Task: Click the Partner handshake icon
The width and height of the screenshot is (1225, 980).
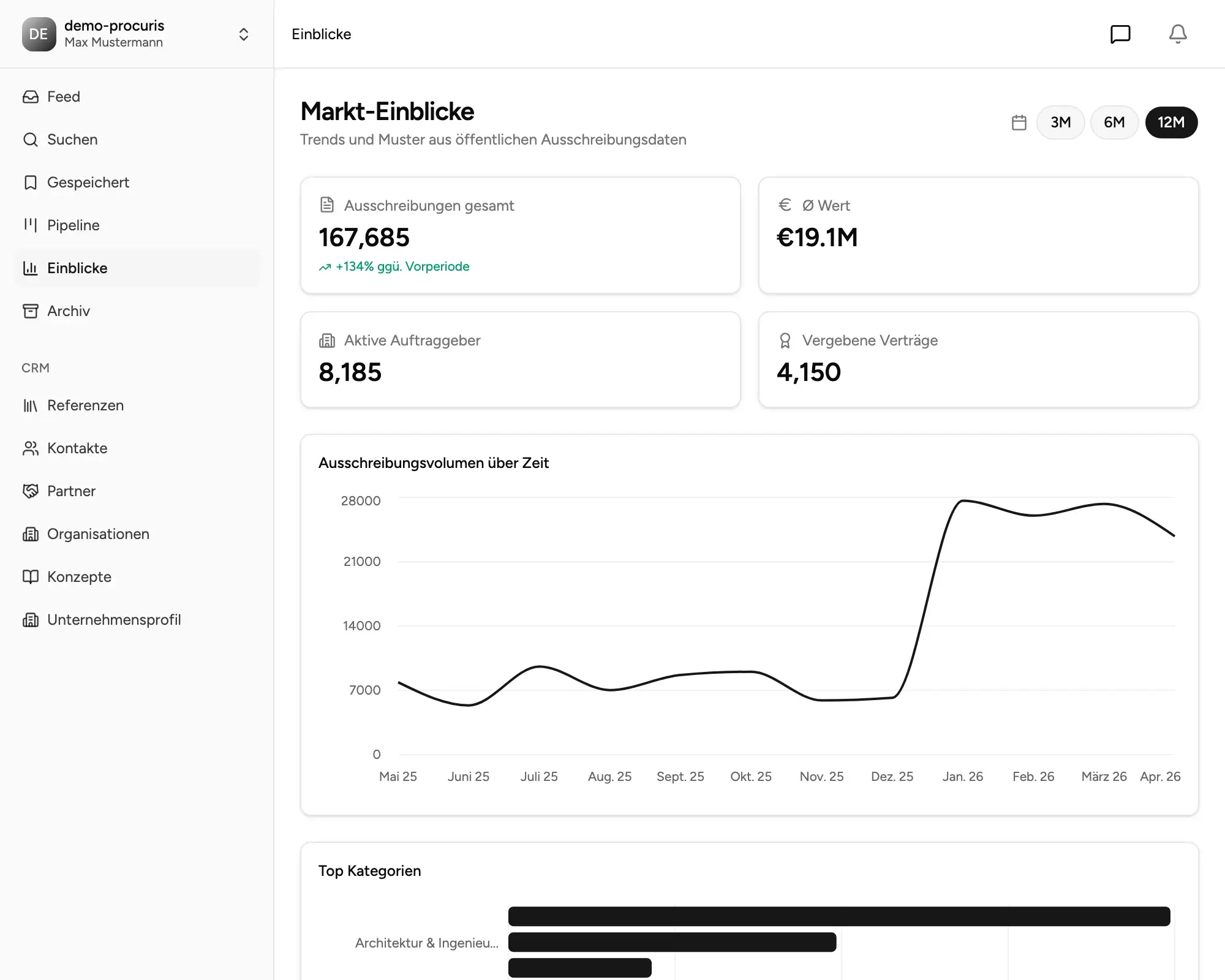Action: 31,491
